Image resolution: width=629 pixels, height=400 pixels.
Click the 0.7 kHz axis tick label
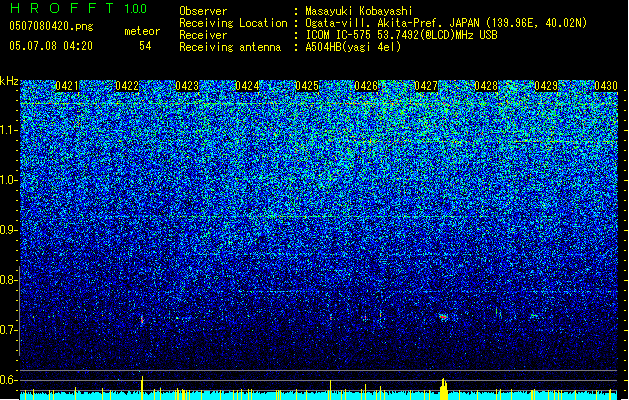pos(8,330)
